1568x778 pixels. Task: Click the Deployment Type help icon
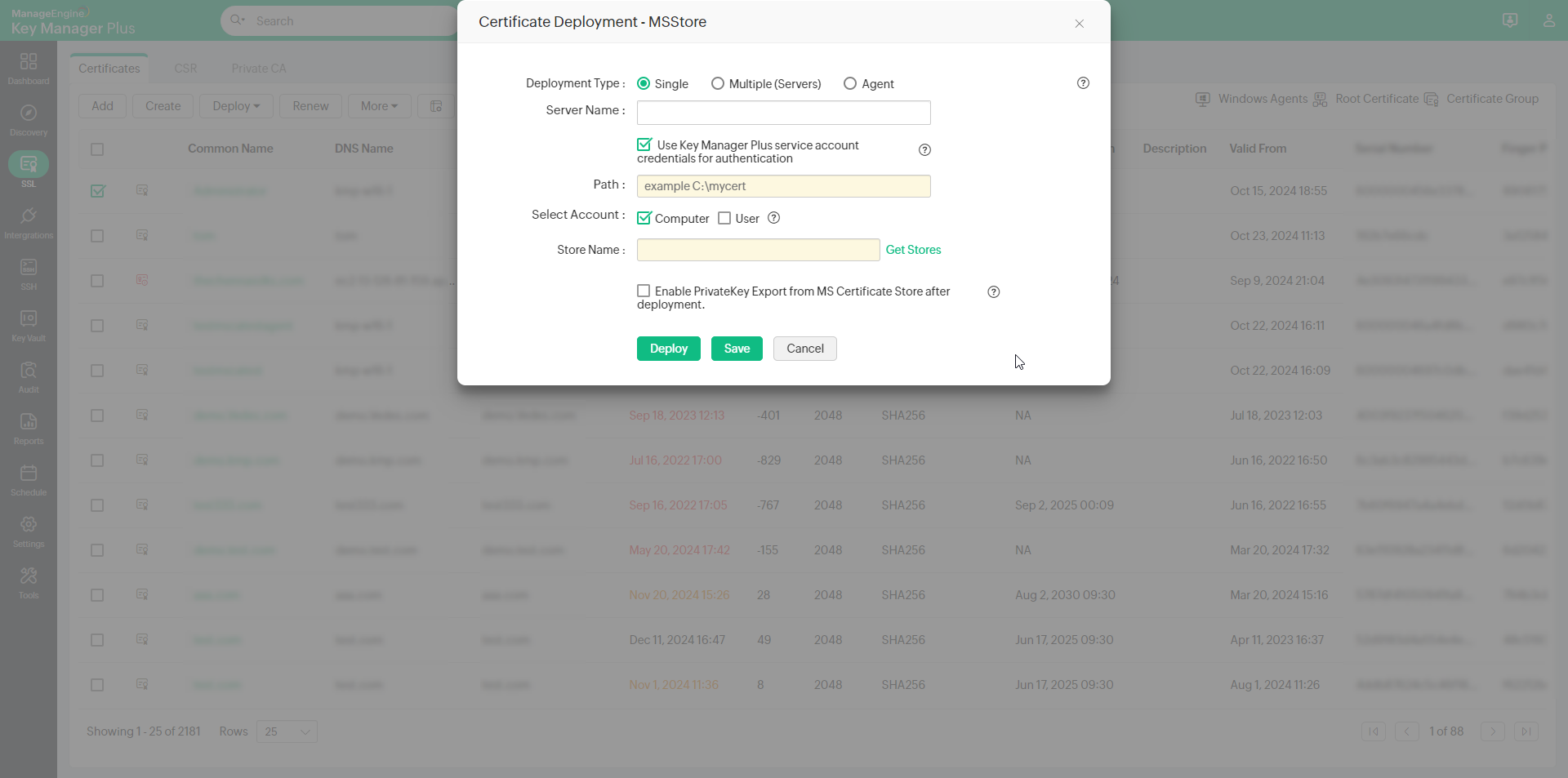[1083, 83]
